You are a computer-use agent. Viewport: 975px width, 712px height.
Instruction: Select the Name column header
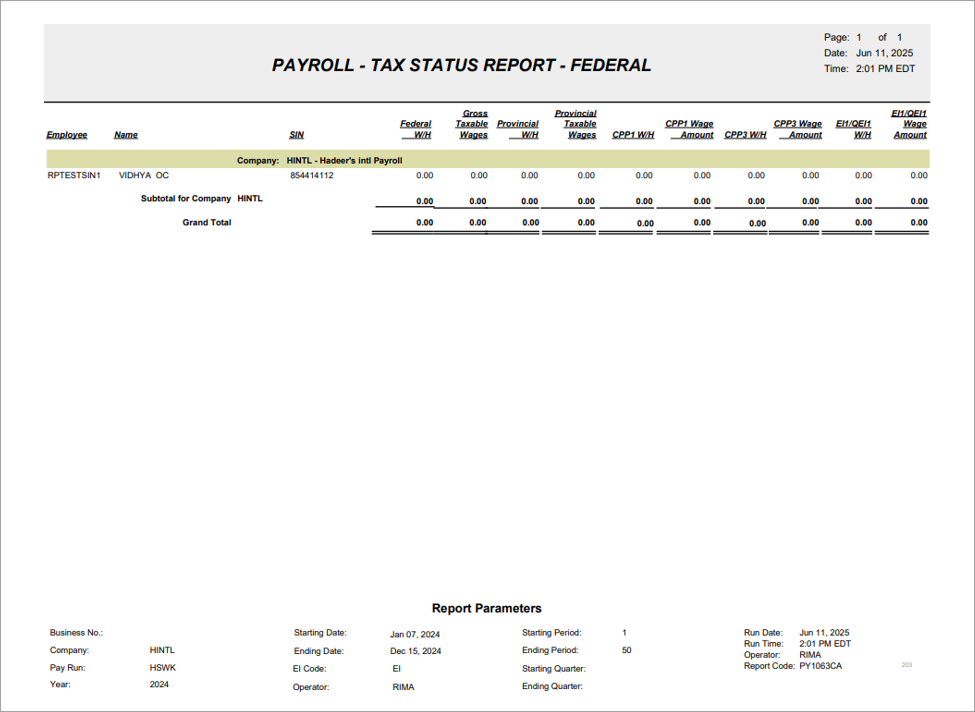(x=126, y=135)
